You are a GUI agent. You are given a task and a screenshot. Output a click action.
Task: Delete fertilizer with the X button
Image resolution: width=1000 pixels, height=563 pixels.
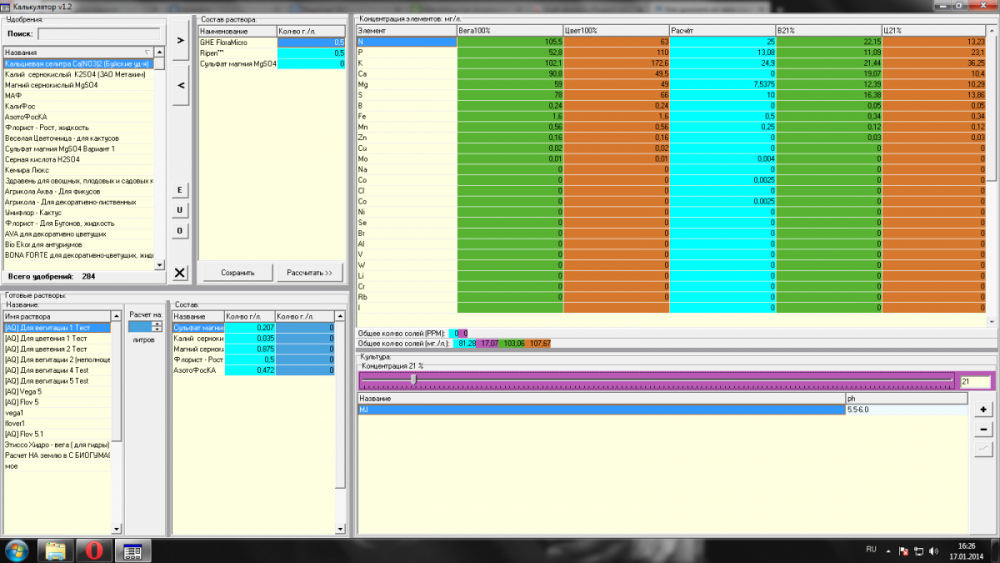coord(180,273)
